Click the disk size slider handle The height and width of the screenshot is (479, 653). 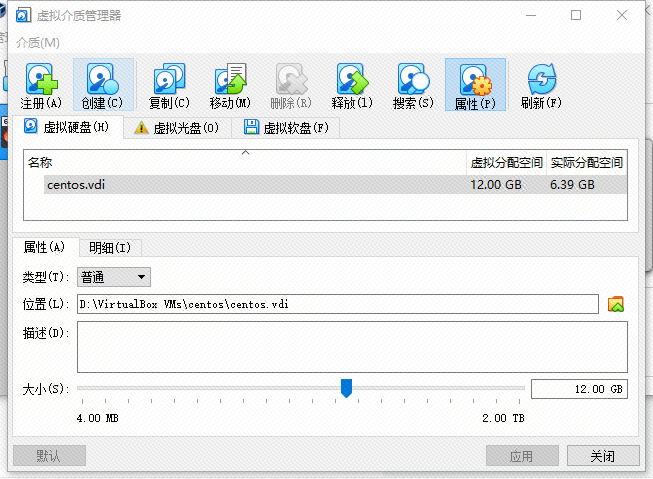(346, 388)
